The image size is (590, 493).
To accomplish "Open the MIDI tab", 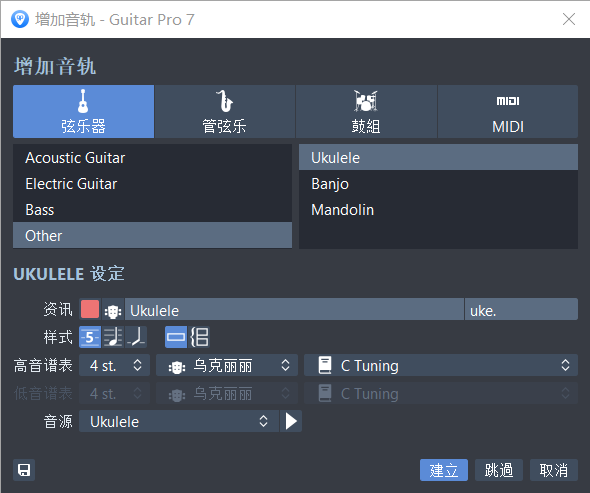I will (x=508, y=111).
